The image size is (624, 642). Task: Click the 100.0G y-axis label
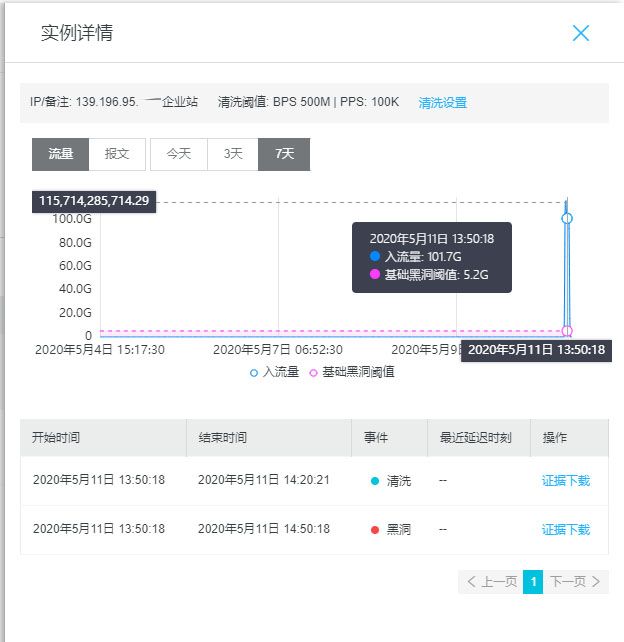[72, 219]
